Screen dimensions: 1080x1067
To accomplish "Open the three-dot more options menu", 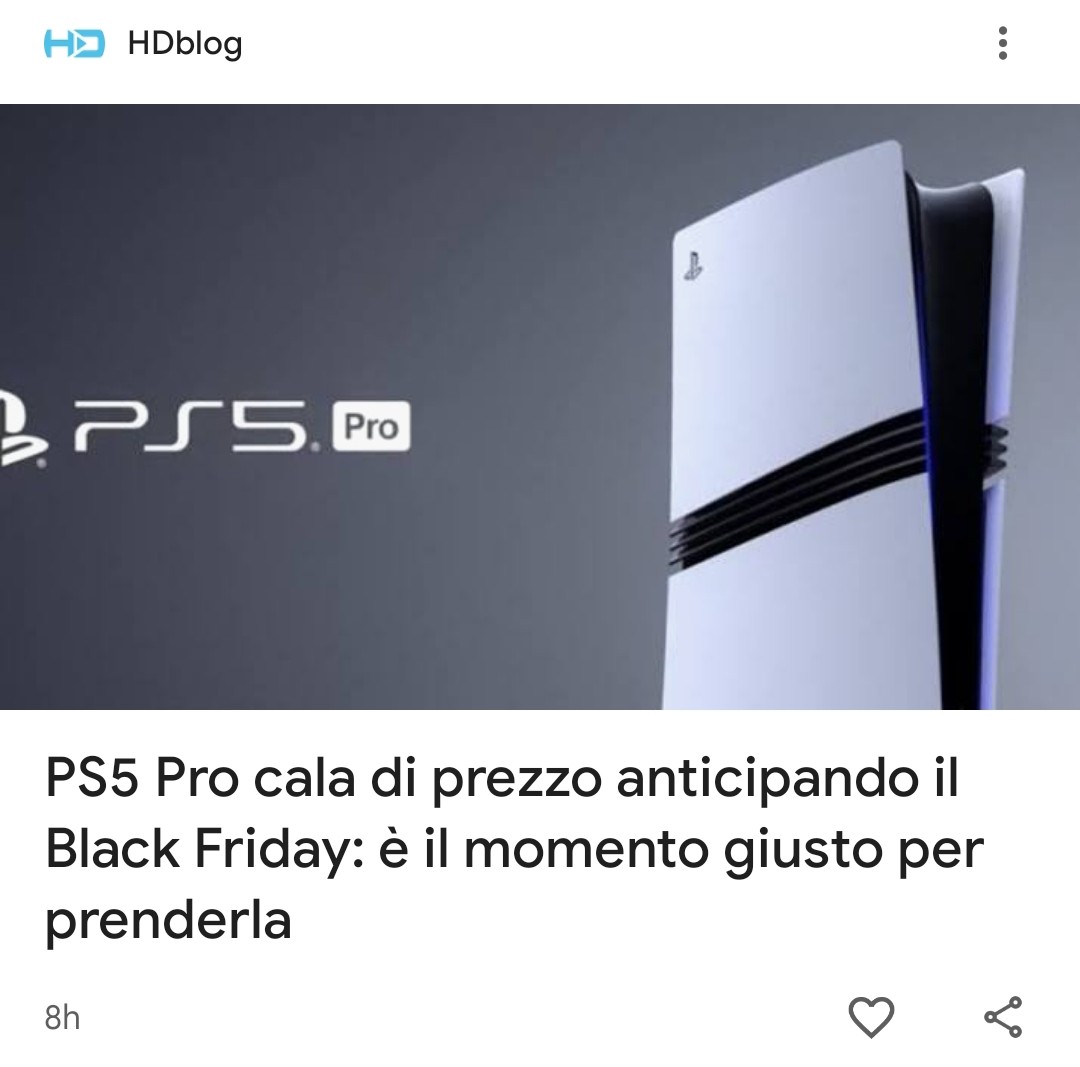I will click(x=1003, y=43).
